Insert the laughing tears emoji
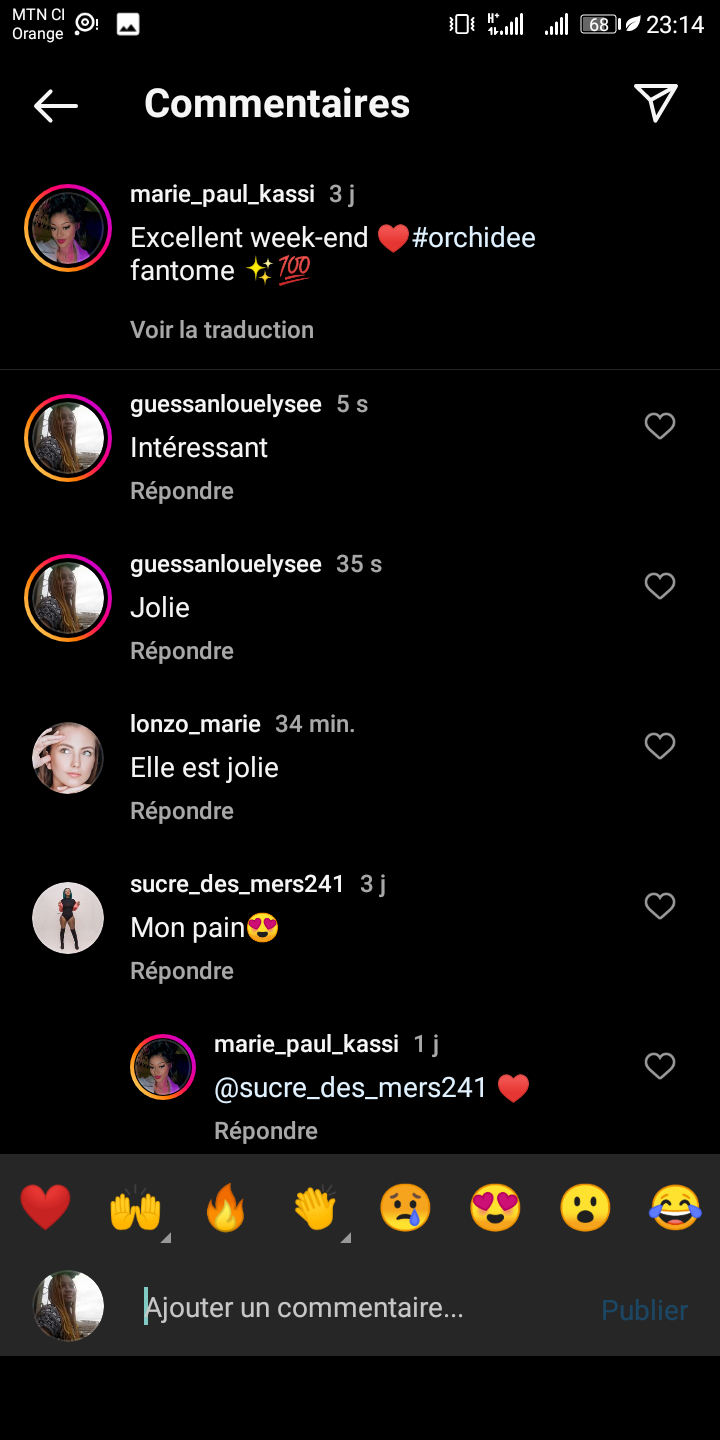The image size is (720, 1440). click(675, 1207)
